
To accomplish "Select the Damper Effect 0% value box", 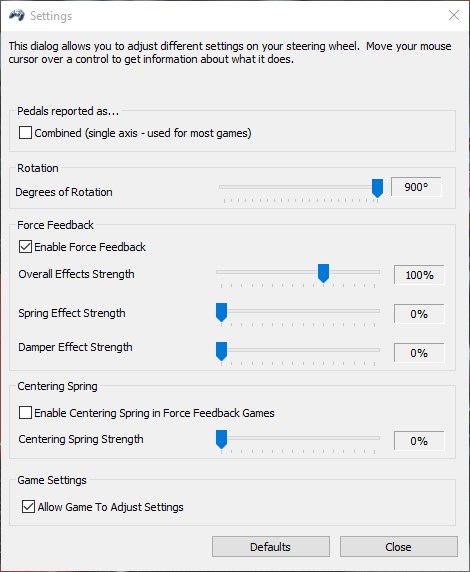I will [x=419, y=353].
